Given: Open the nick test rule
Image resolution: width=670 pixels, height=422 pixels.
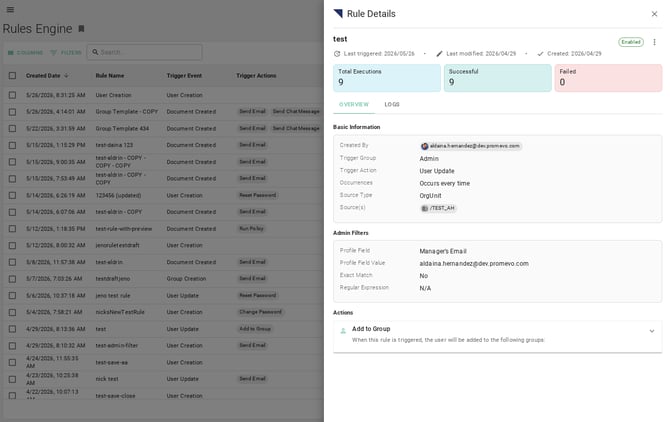Looking at the screenshot, I should coord(107,379).
